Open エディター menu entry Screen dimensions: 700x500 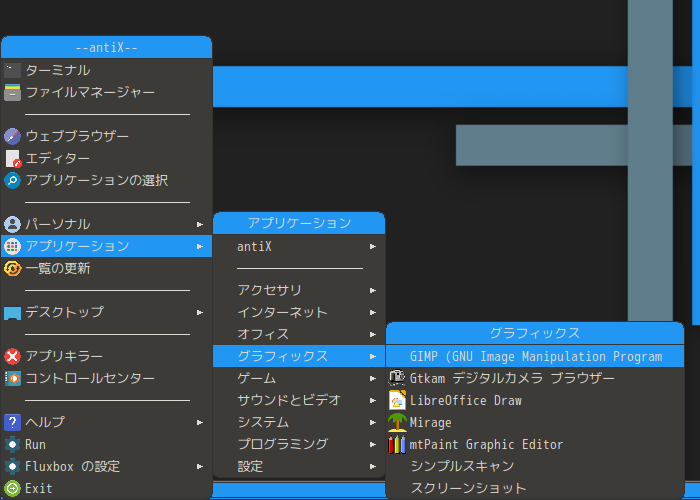click(x=106, y=158)
